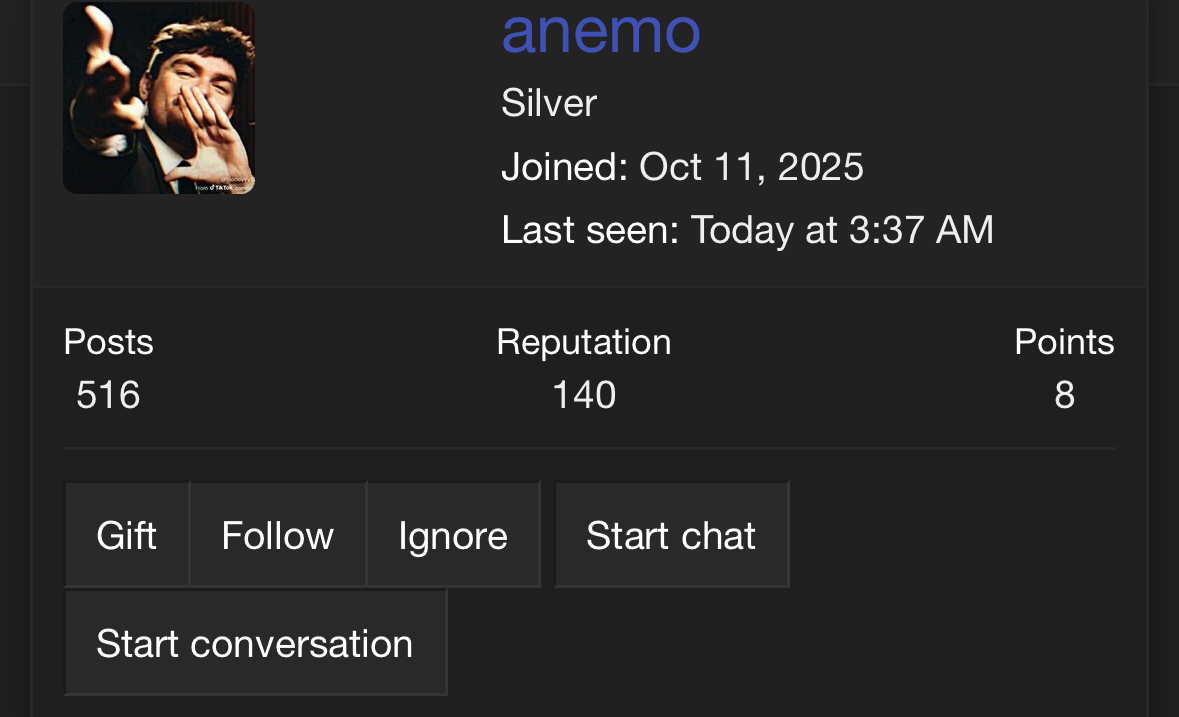Open anemo's profile avatar image

tap(159, 98)
